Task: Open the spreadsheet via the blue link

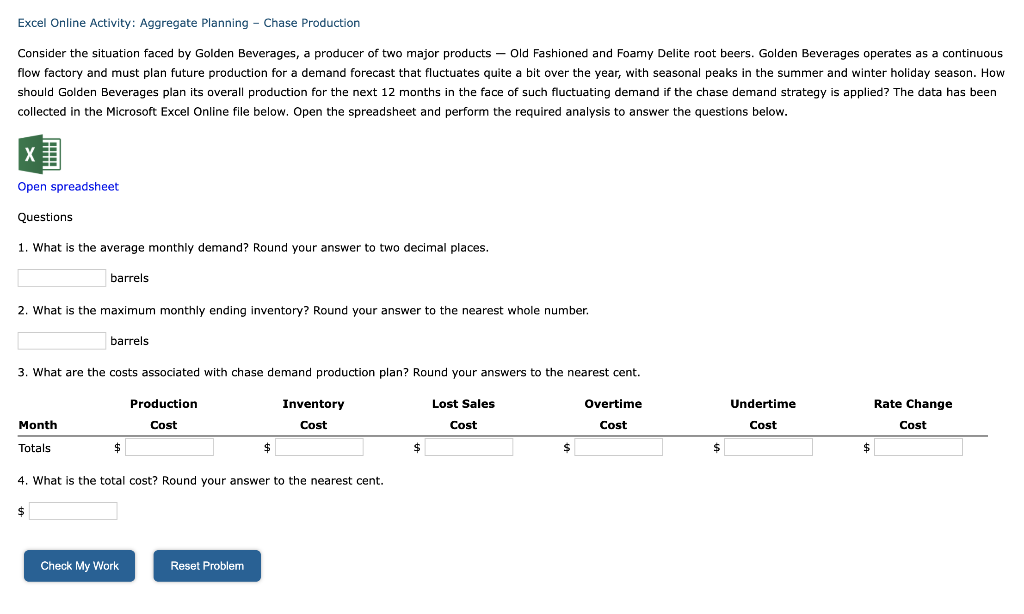Action: pyautogui.click(x=67, y=186)
